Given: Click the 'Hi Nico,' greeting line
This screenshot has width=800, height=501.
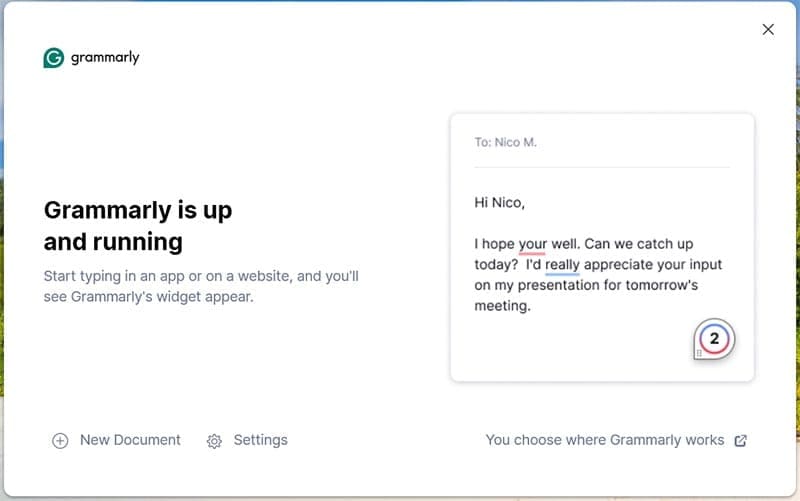Looking at the screenshot, I should [499, 203].
